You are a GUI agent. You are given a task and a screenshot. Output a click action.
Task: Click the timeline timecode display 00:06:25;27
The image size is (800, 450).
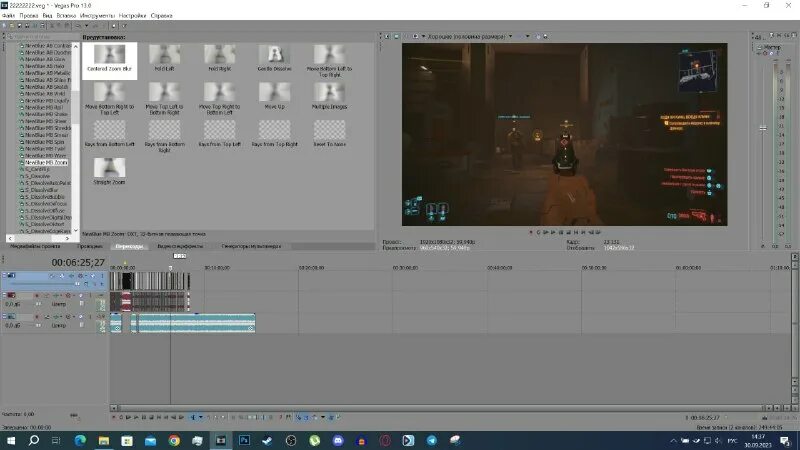pyautogui.click(x=78, y=263)
